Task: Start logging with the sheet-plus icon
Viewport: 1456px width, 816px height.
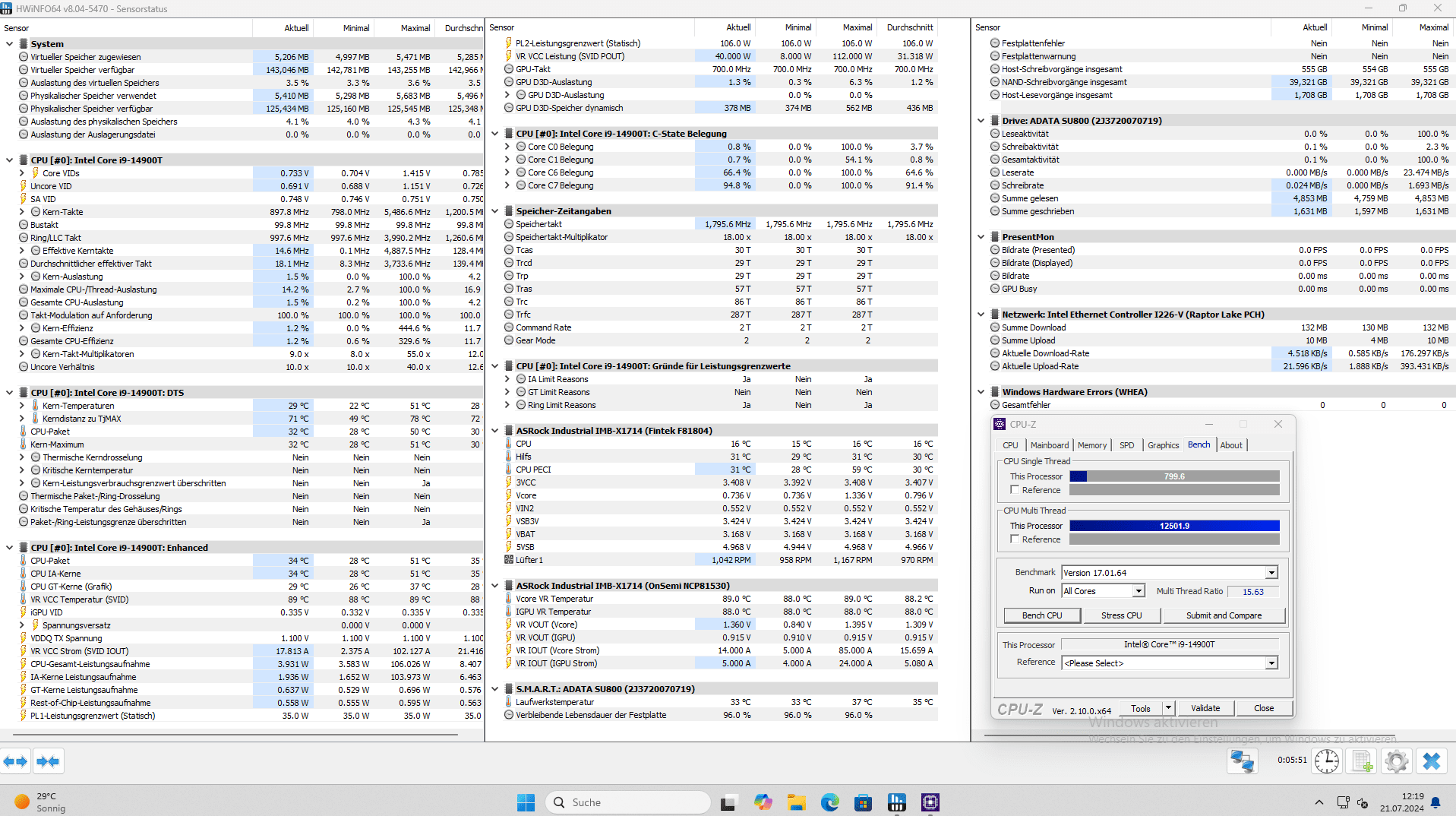Action: tap(1362, 761)
